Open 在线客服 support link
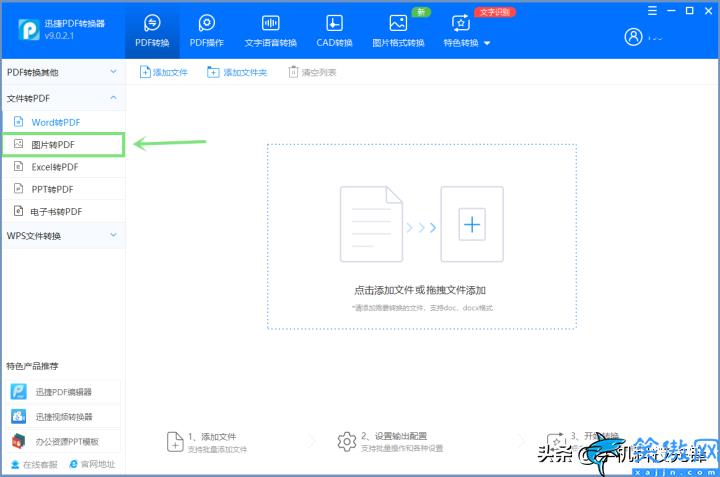This screenshot has height=477, width=720. click(34, 465)
